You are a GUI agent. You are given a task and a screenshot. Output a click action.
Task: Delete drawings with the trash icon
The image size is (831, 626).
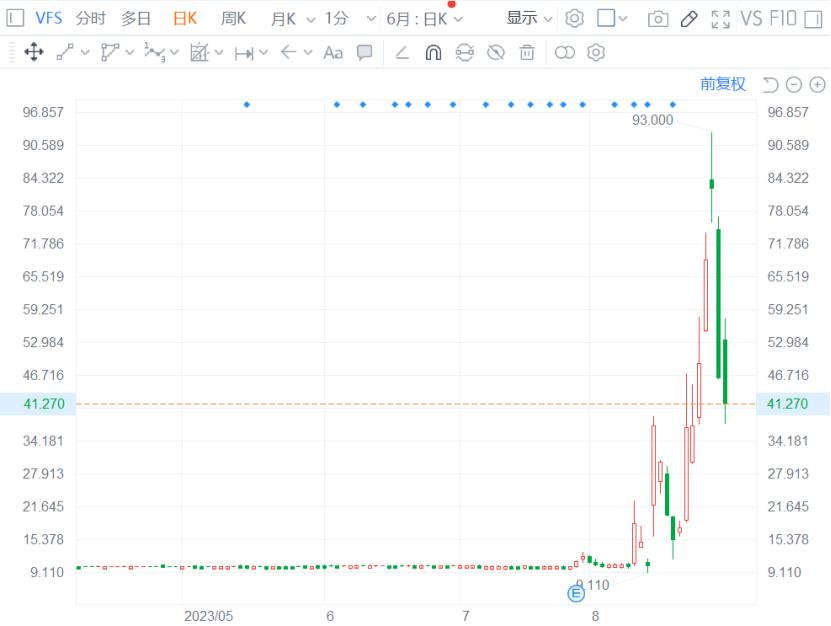[527, 52]
